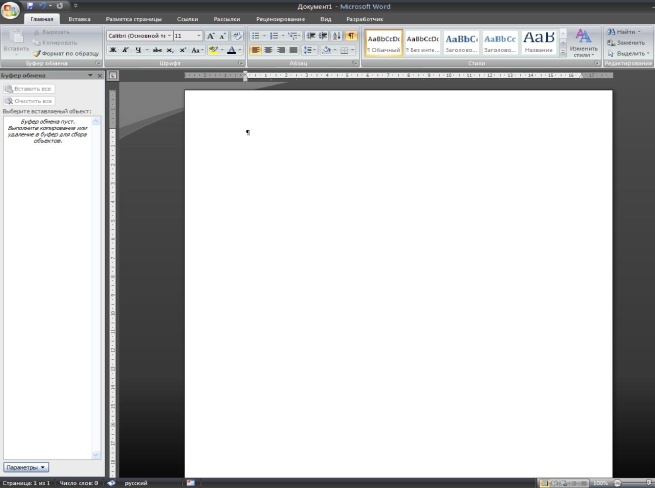The height and width of the screenshot is (488, 655).
Task: Click the Найти button
Action: point(626,31)
